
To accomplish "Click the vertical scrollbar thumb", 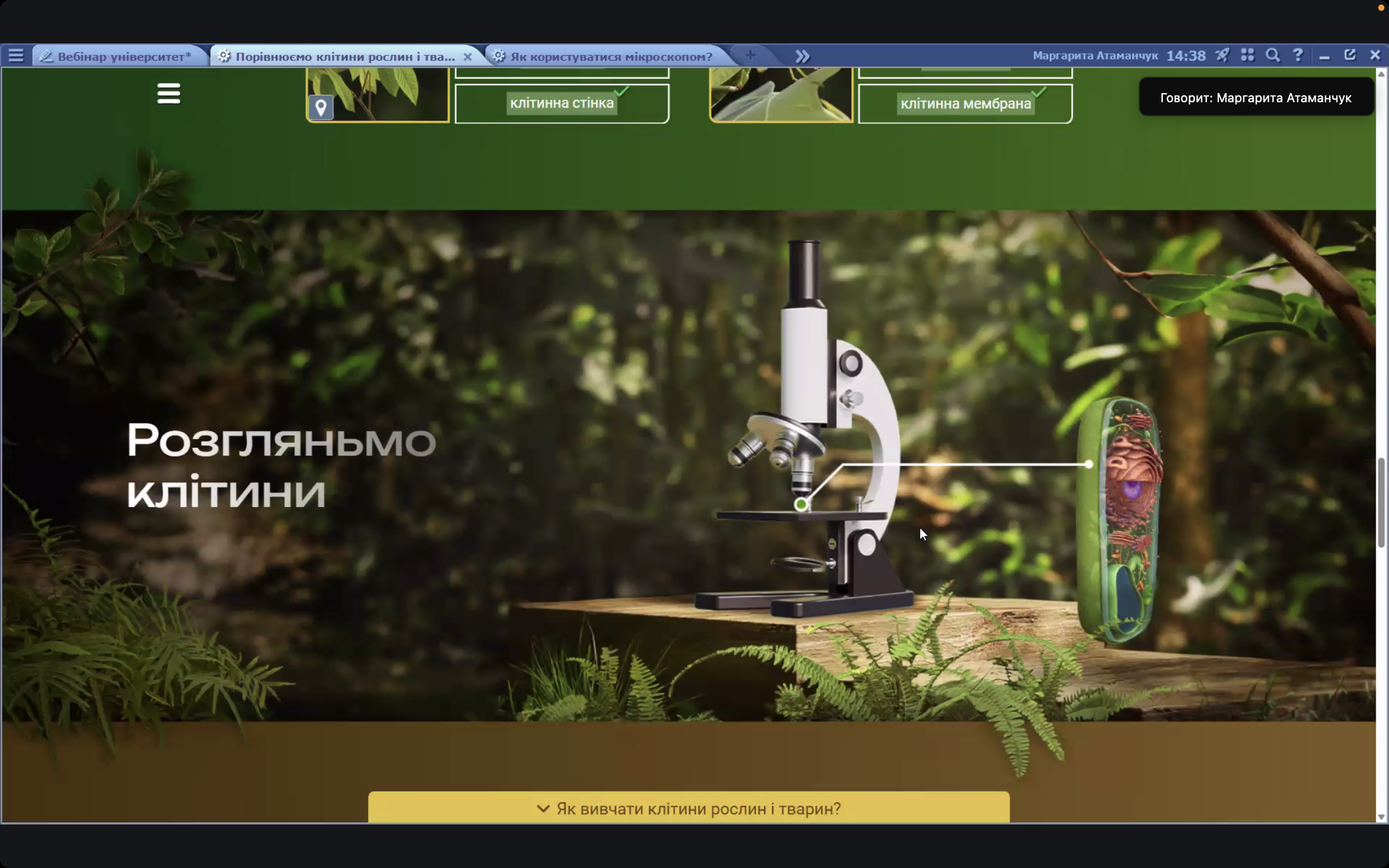I will click(1382, 502).
